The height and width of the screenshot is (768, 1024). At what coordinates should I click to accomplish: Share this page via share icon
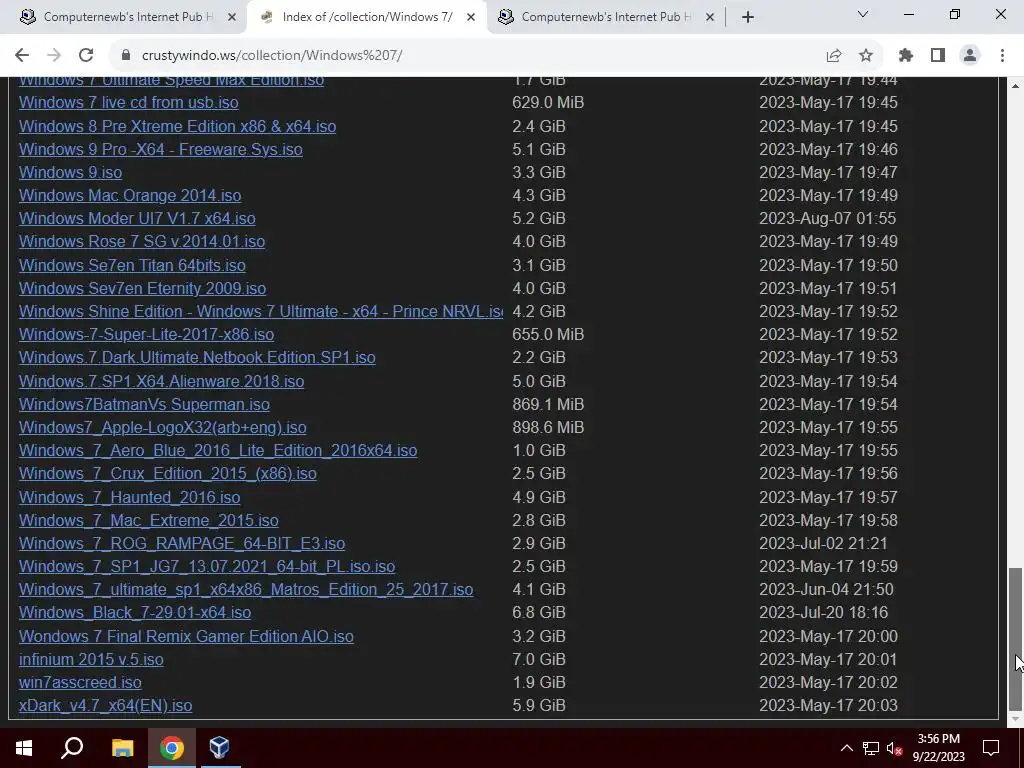coord(833,56)
